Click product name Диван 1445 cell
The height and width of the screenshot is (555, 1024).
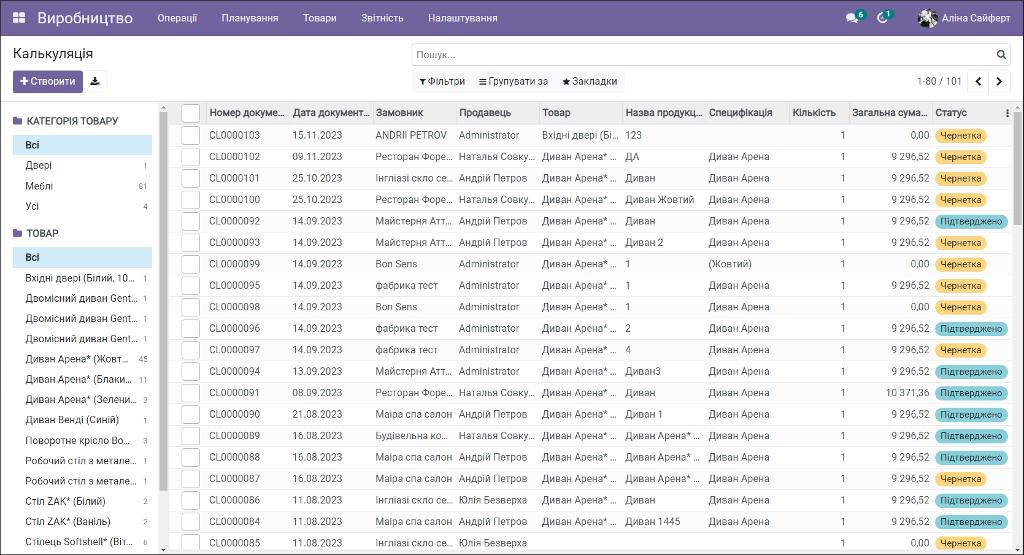pyautogui.click(x=652, y=522)
